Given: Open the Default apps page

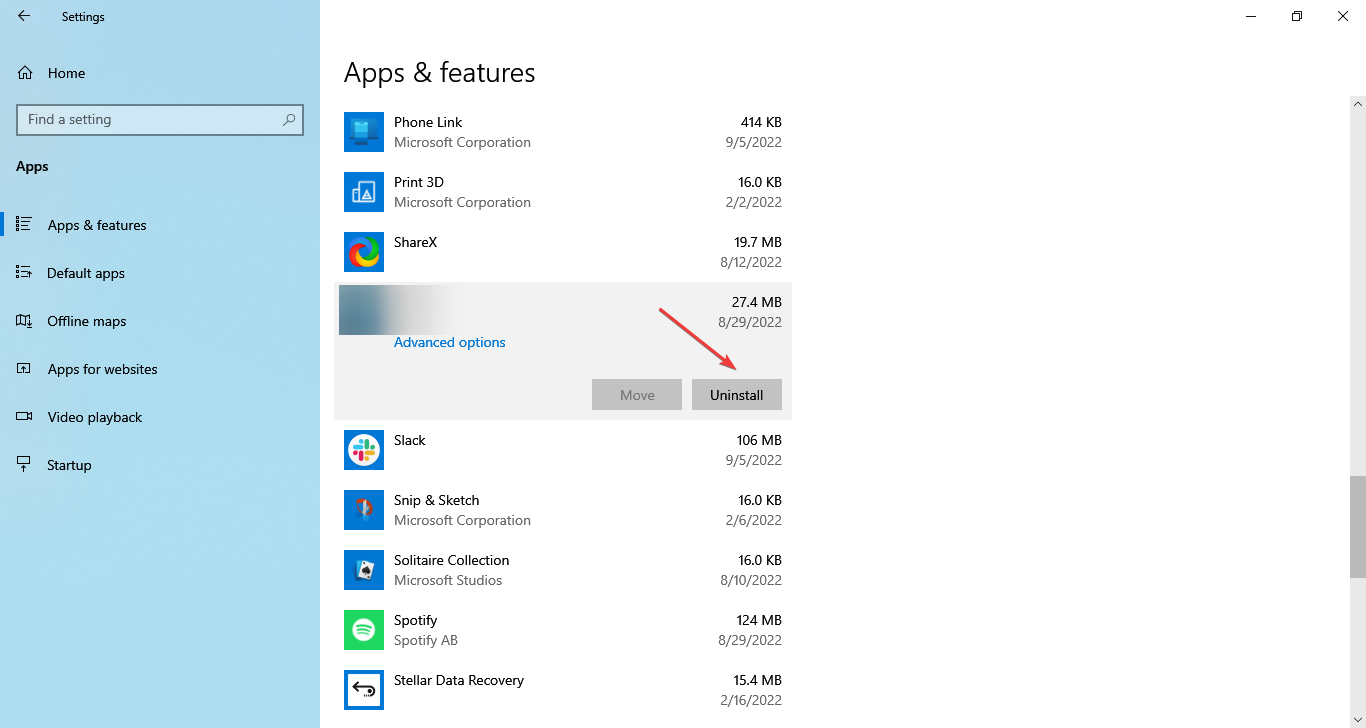Looking at the screenshot, I should [160, 273].
